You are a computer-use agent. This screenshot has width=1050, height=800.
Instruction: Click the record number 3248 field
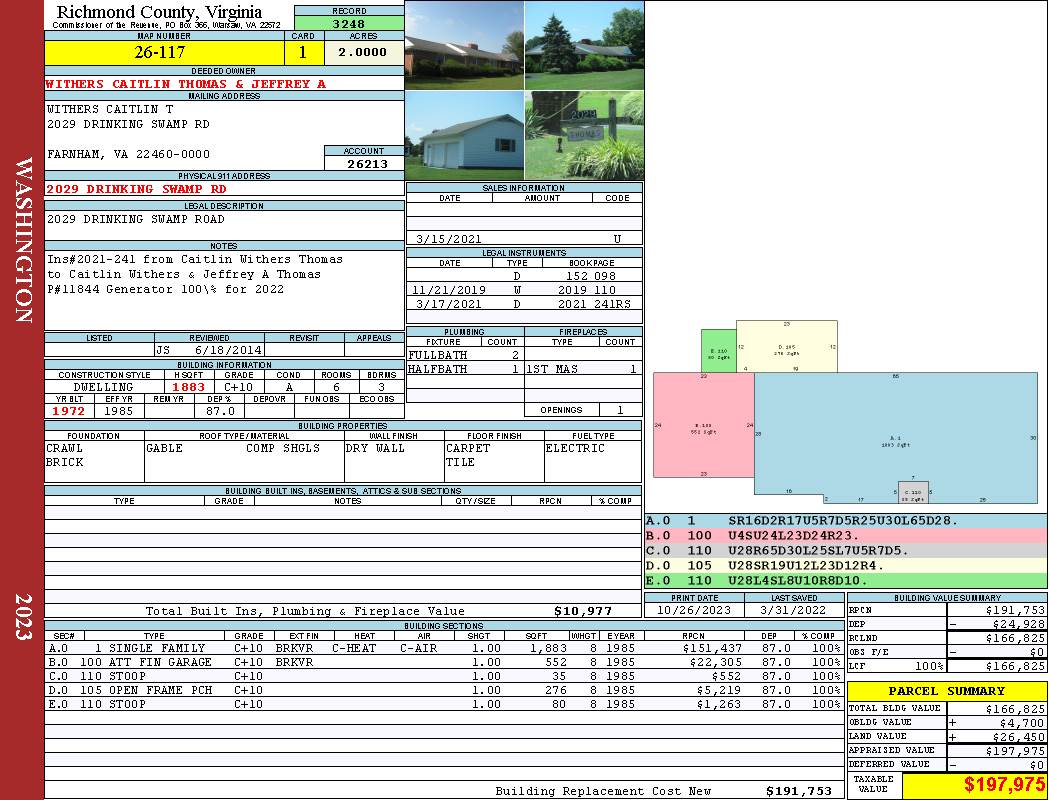point(349,23)
